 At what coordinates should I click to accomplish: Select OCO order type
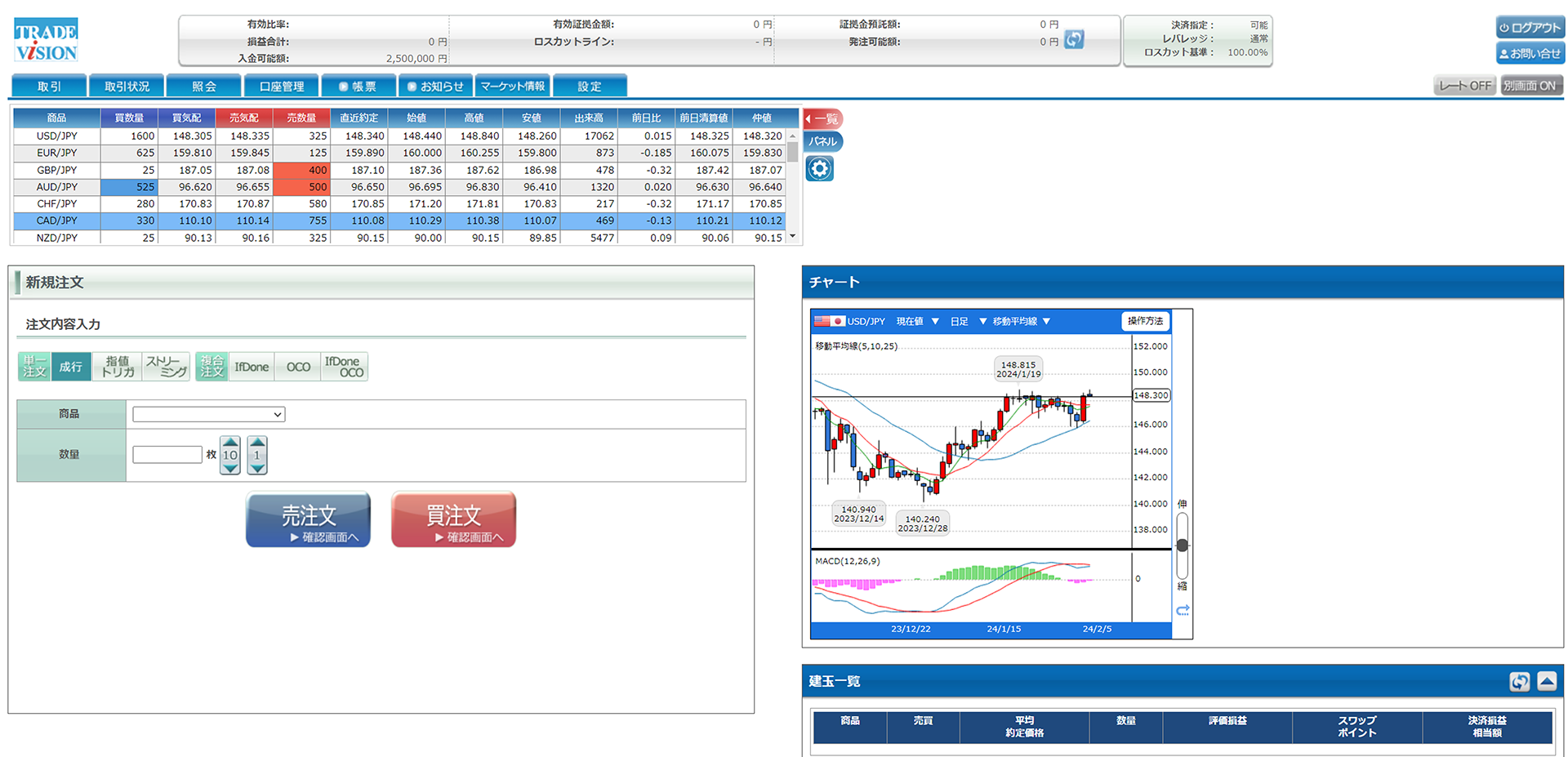point(298,367)
